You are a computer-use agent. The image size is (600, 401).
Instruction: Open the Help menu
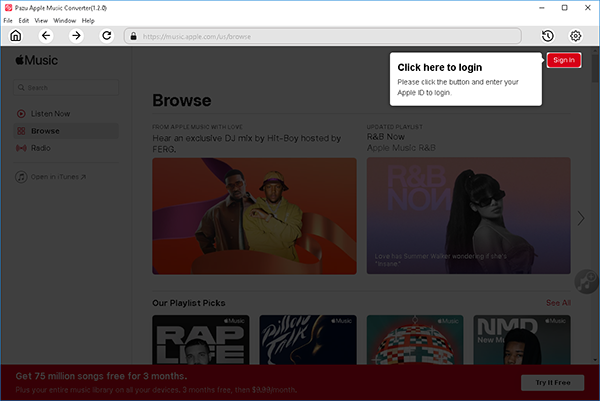[x=88, y=20]
